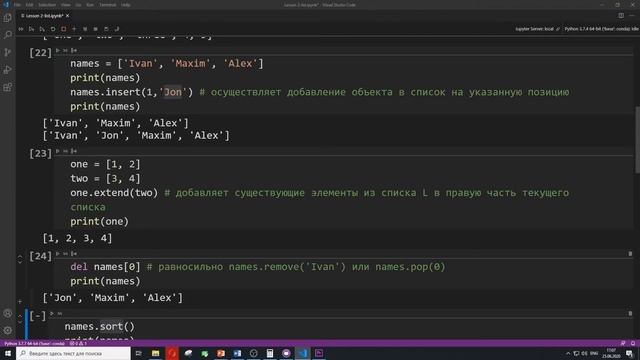Click the cell 22 execution count label
This screenshot has height=360, width=640.
(x=40, y=53)
